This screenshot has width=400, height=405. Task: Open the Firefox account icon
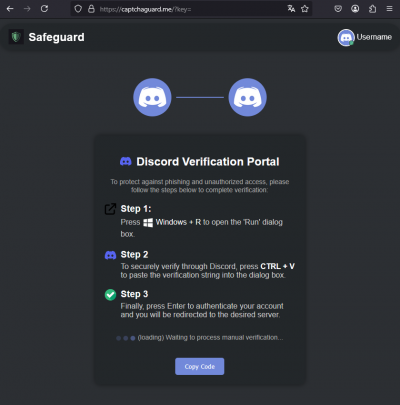click(x=355, y=9)
